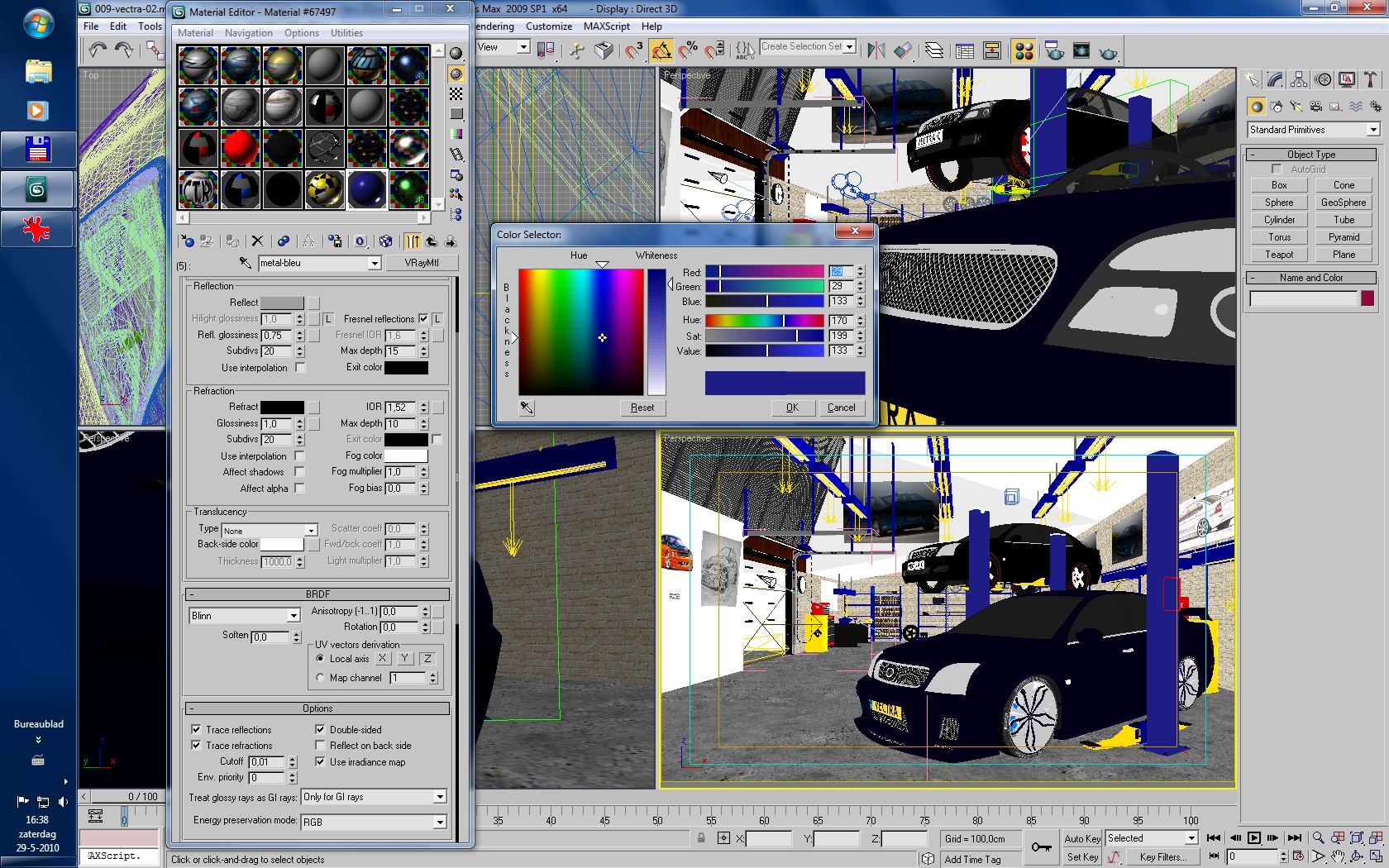Click the Mirror tool icon
The image size is (1389, 868).
[876, 51]
